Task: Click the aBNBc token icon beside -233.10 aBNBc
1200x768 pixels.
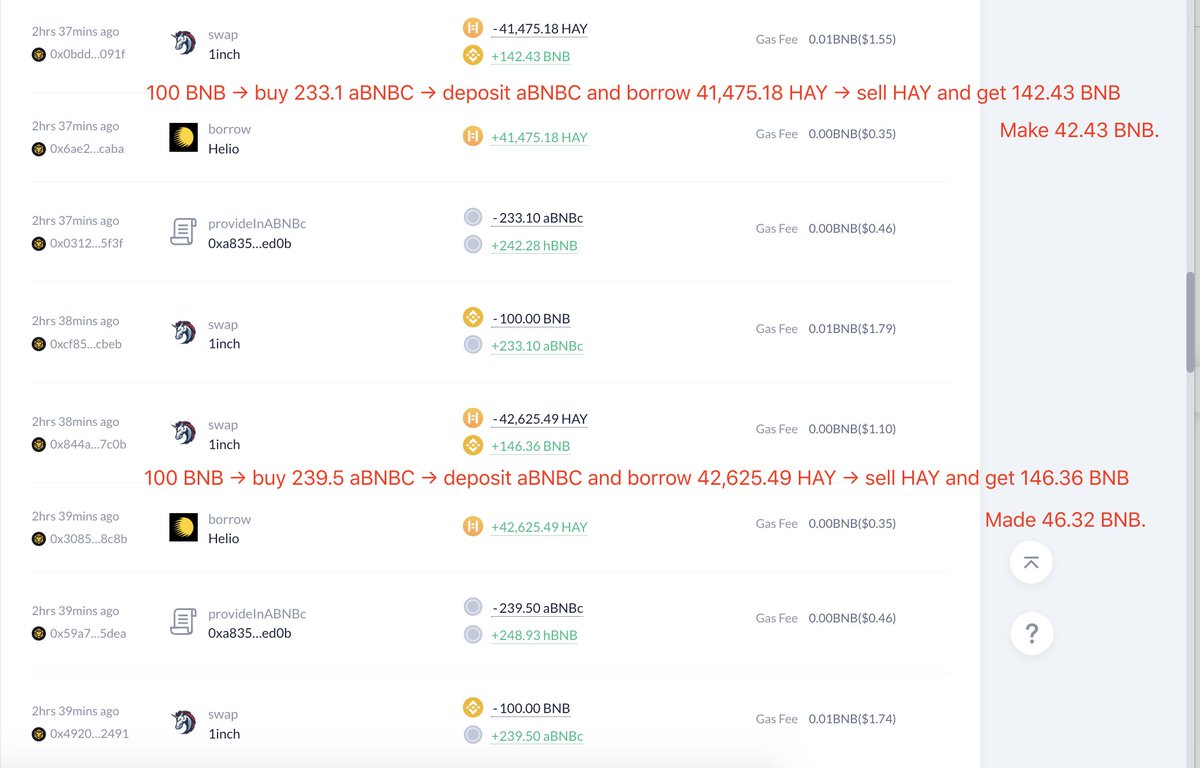Action: tap(473, 217)
